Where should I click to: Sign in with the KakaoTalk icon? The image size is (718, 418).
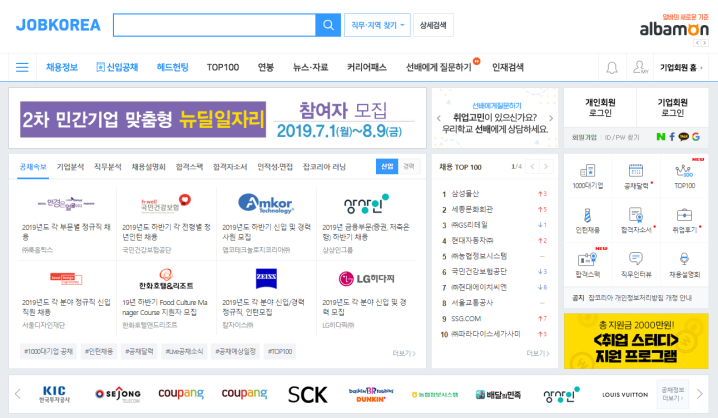(x=684, y=136)
